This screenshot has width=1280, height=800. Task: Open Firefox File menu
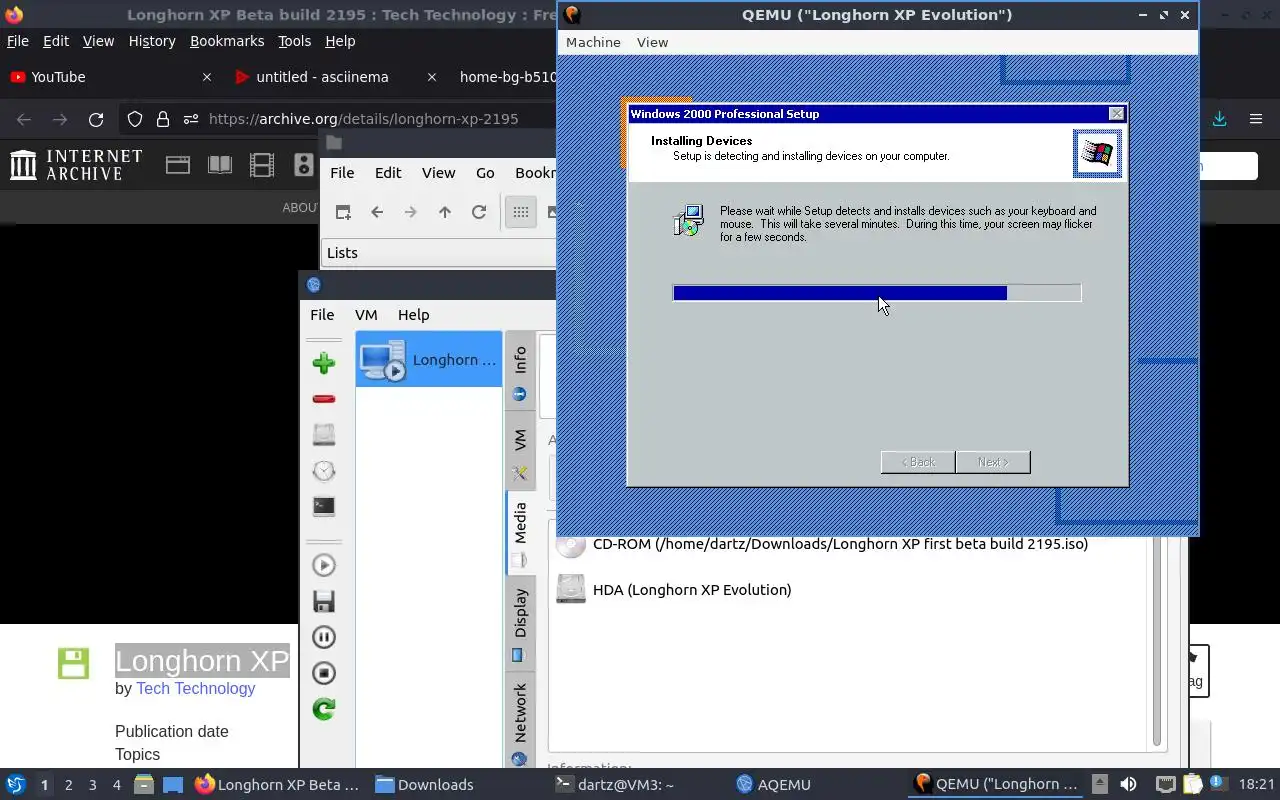click(x=18, y=41)
